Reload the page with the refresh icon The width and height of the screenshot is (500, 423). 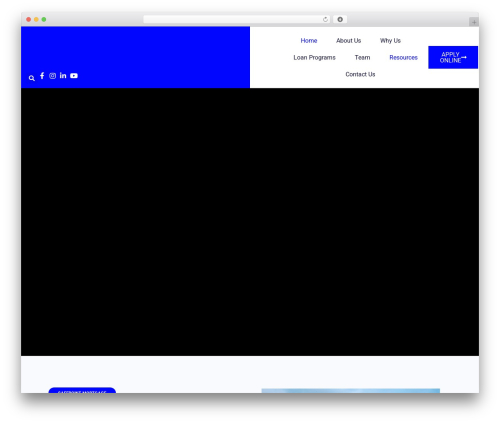pos(325,19)
